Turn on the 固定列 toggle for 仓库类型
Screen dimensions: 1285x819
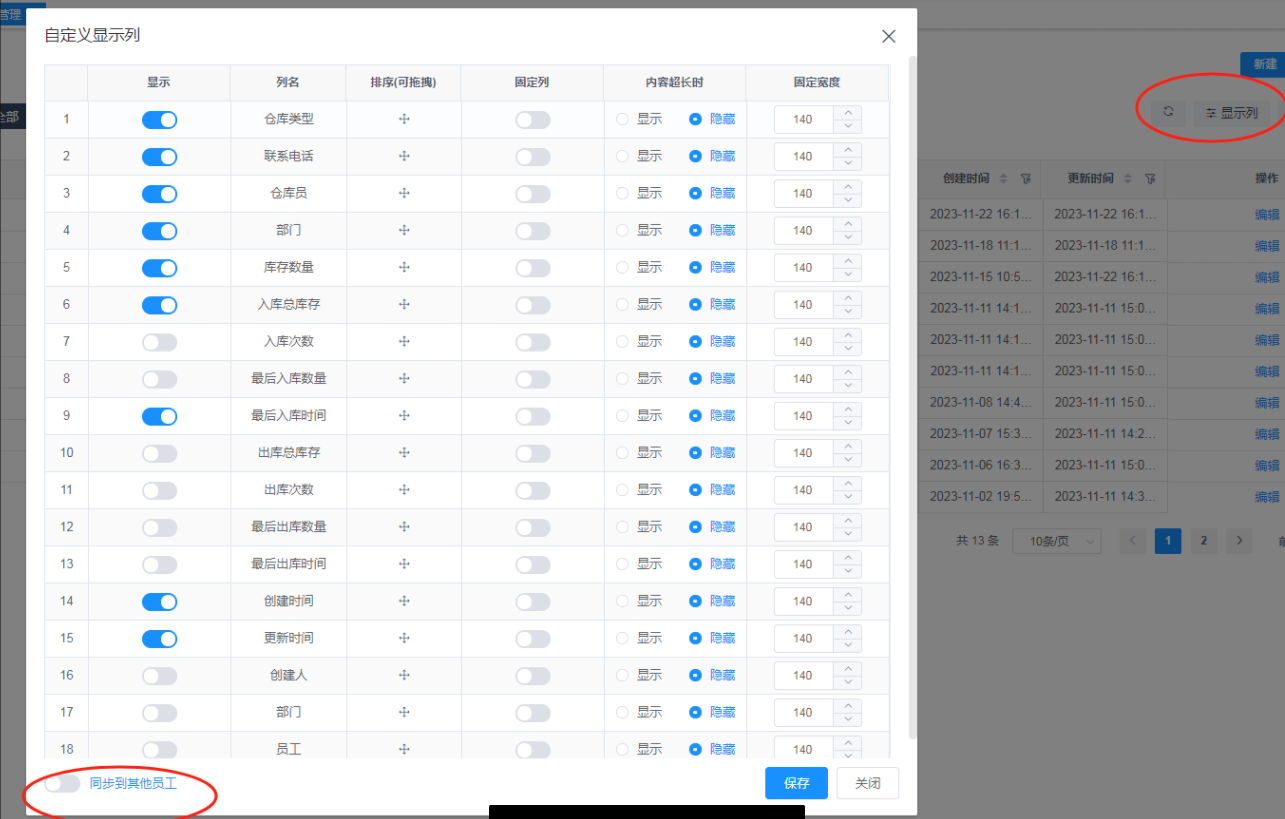[x=532, y=118]
